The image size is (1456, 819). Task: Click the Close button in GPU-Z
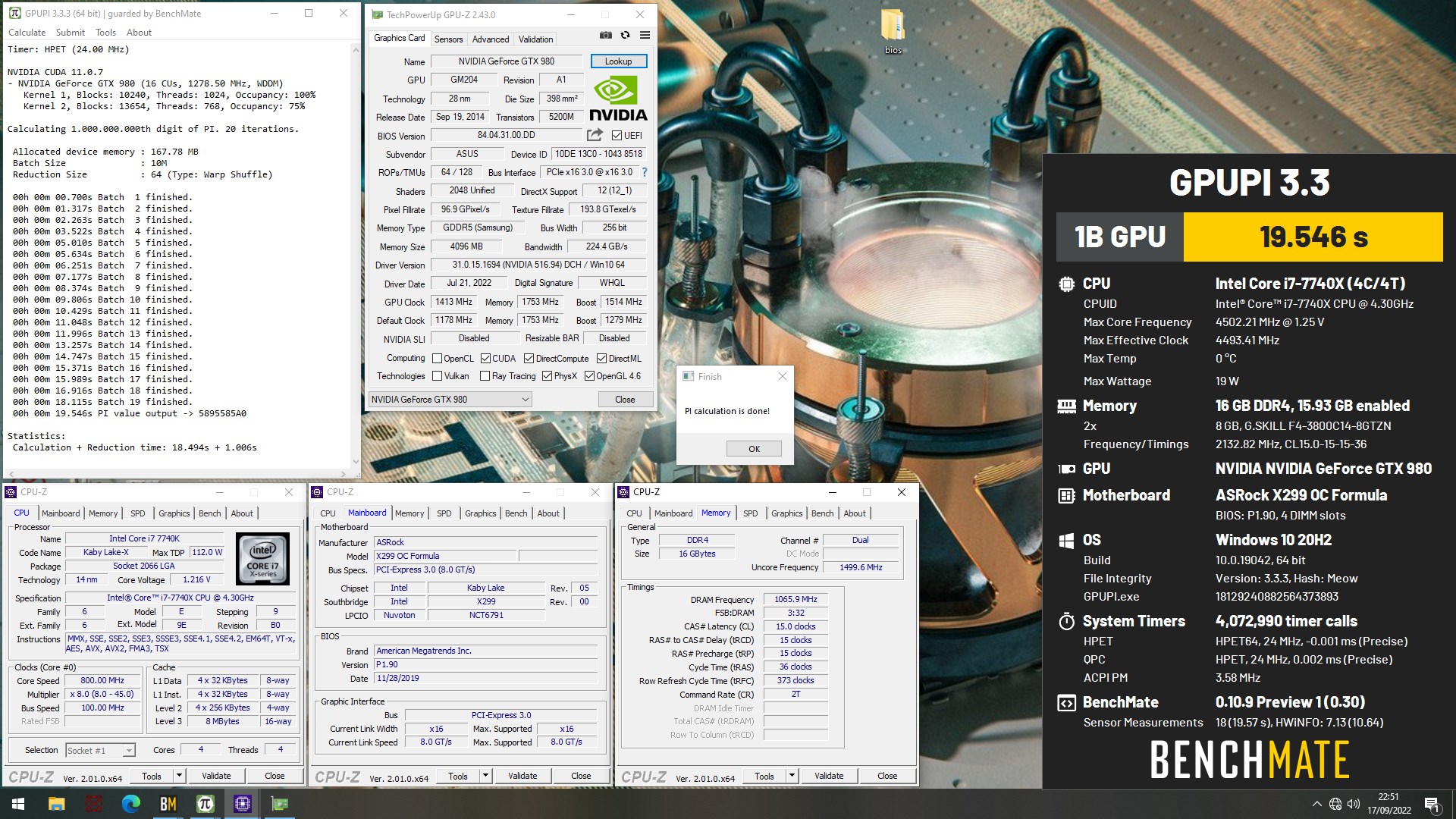625,399
